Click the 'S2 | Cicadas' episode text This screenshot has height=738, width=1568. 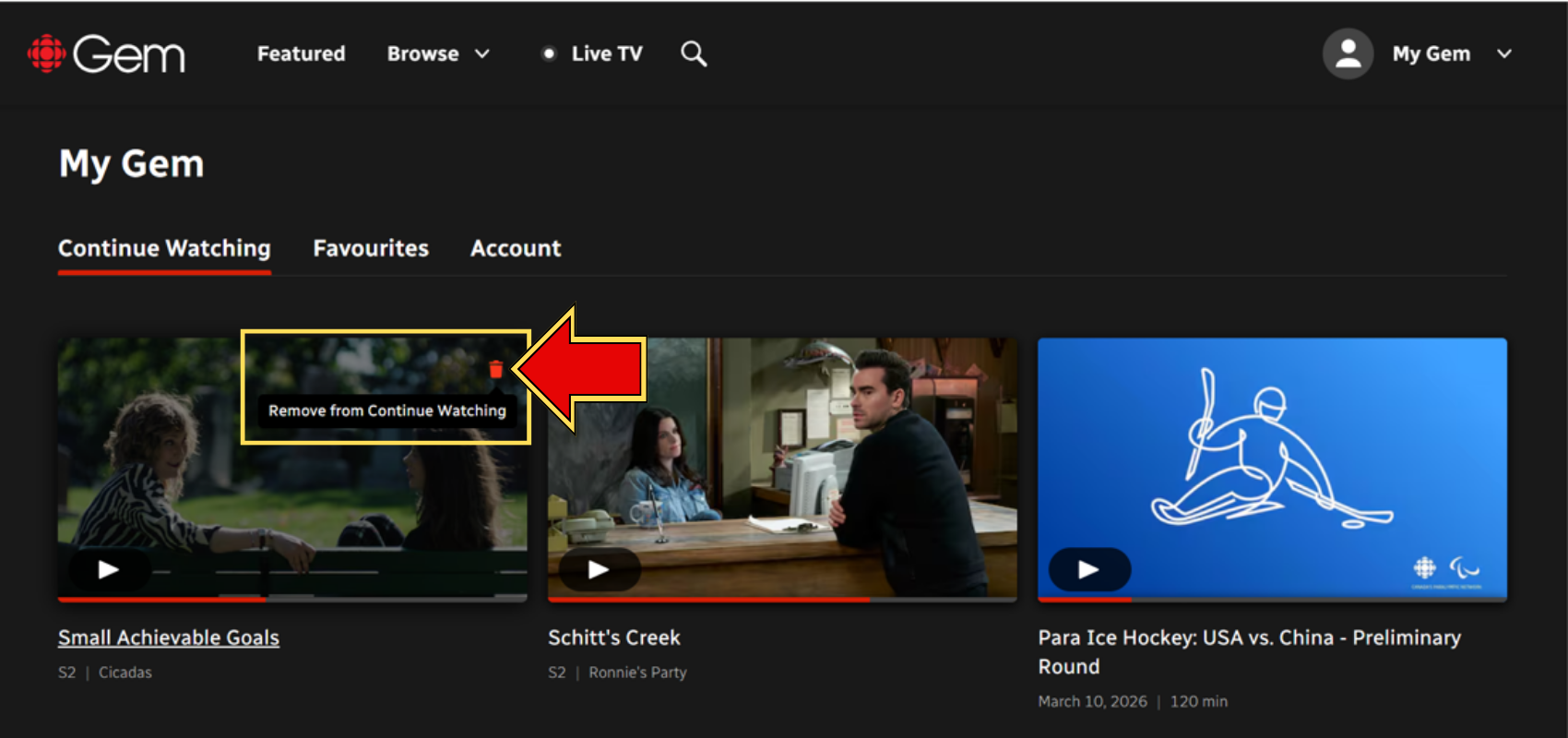pyautogui.click(x=105, y=673)
